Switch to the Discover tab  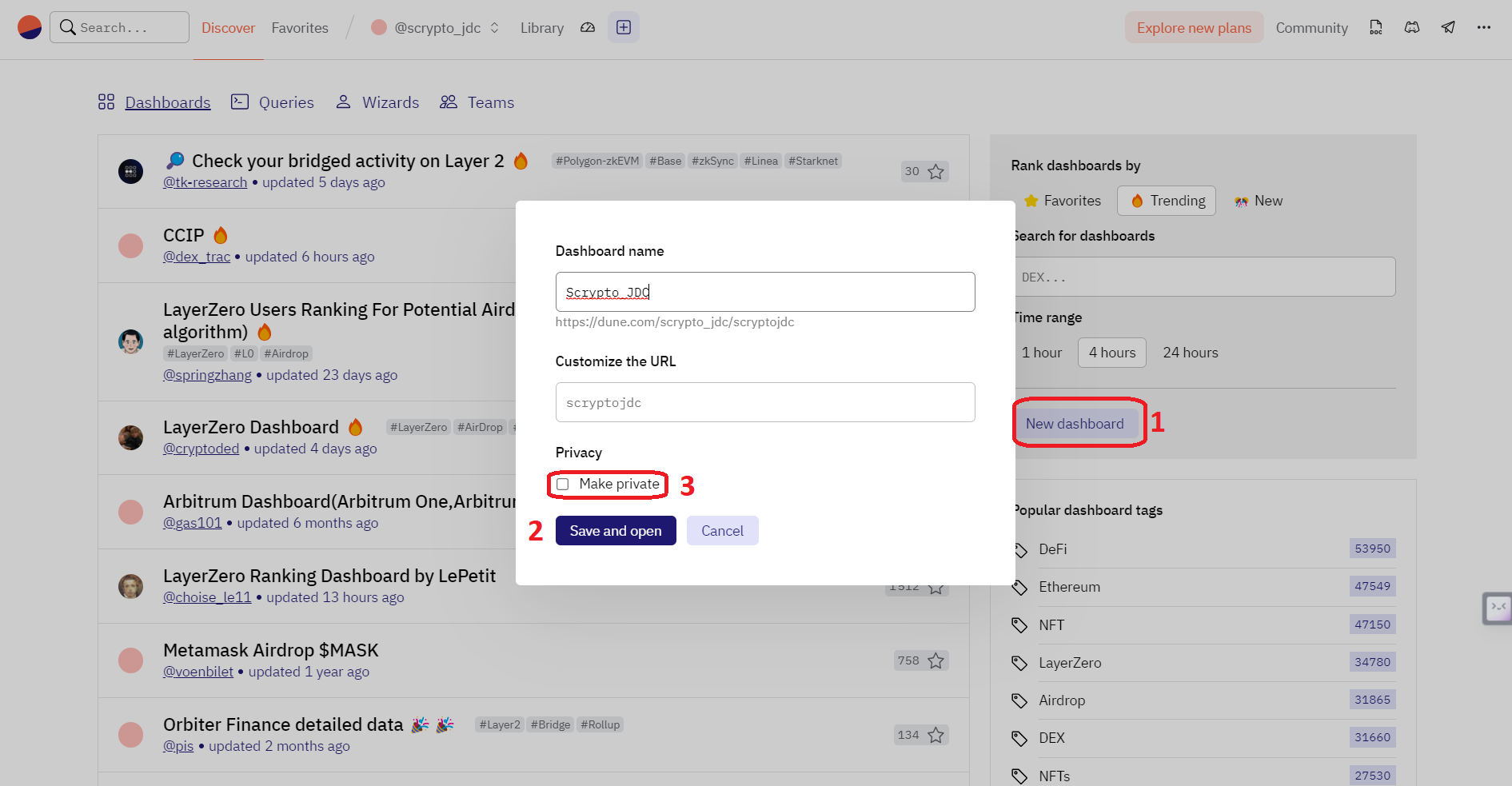point(228,28)
